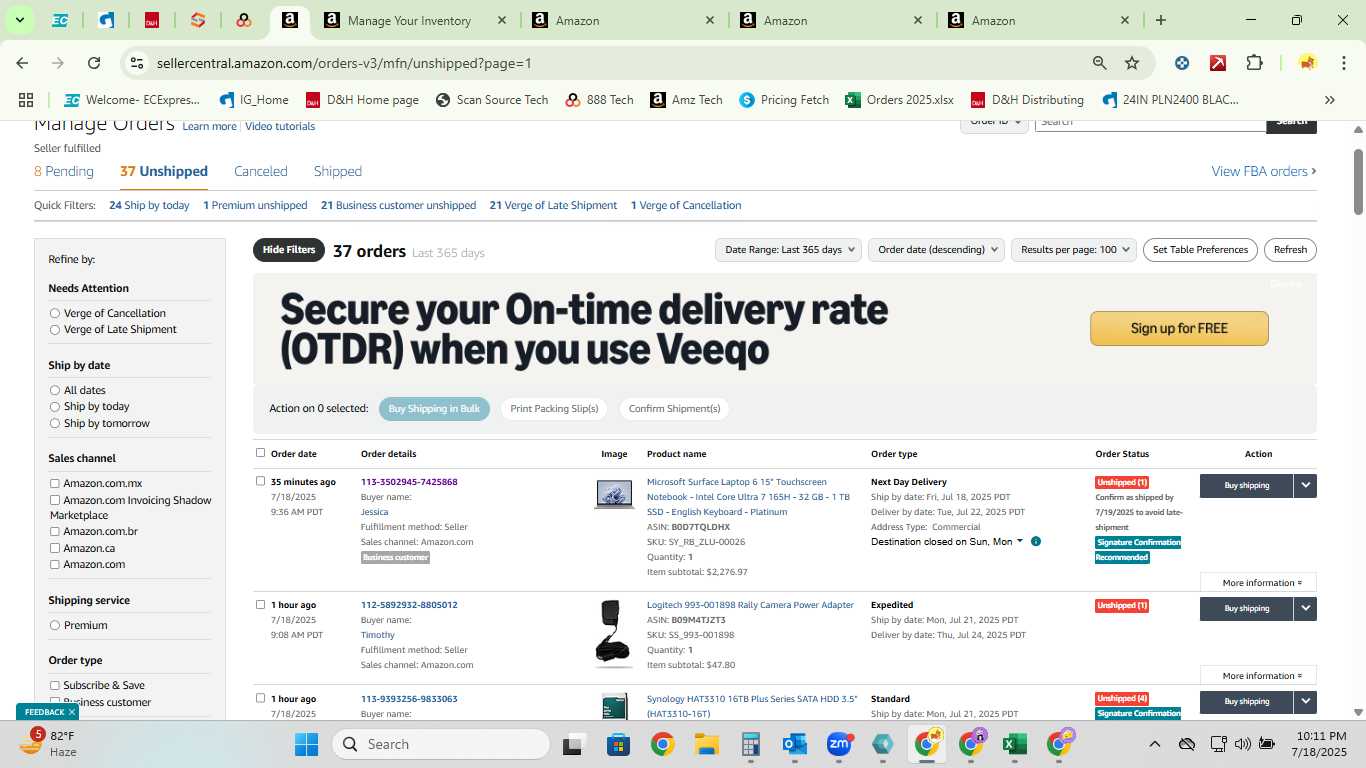Open the tab search chevron at top left
Screen dimensions: 1366x768
(19, 20)
